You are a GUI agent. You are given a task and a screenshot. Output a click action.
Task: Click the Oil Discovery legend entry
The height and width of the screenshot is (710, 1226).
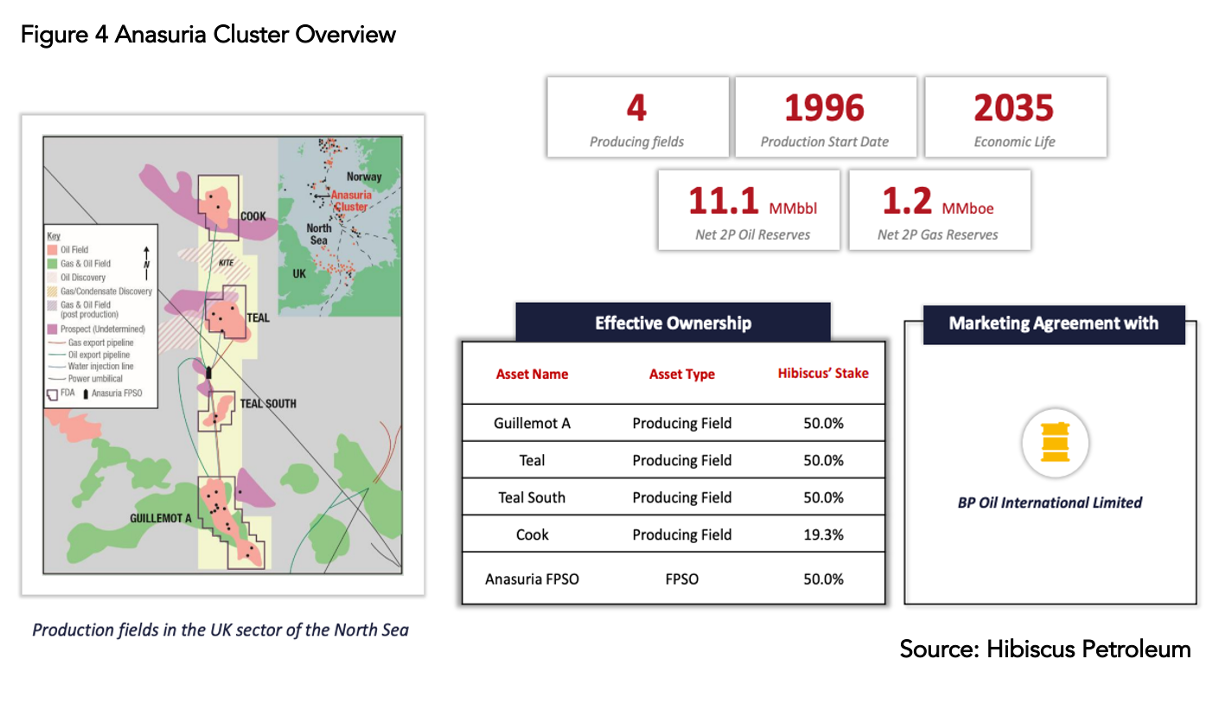pos(77,277)
